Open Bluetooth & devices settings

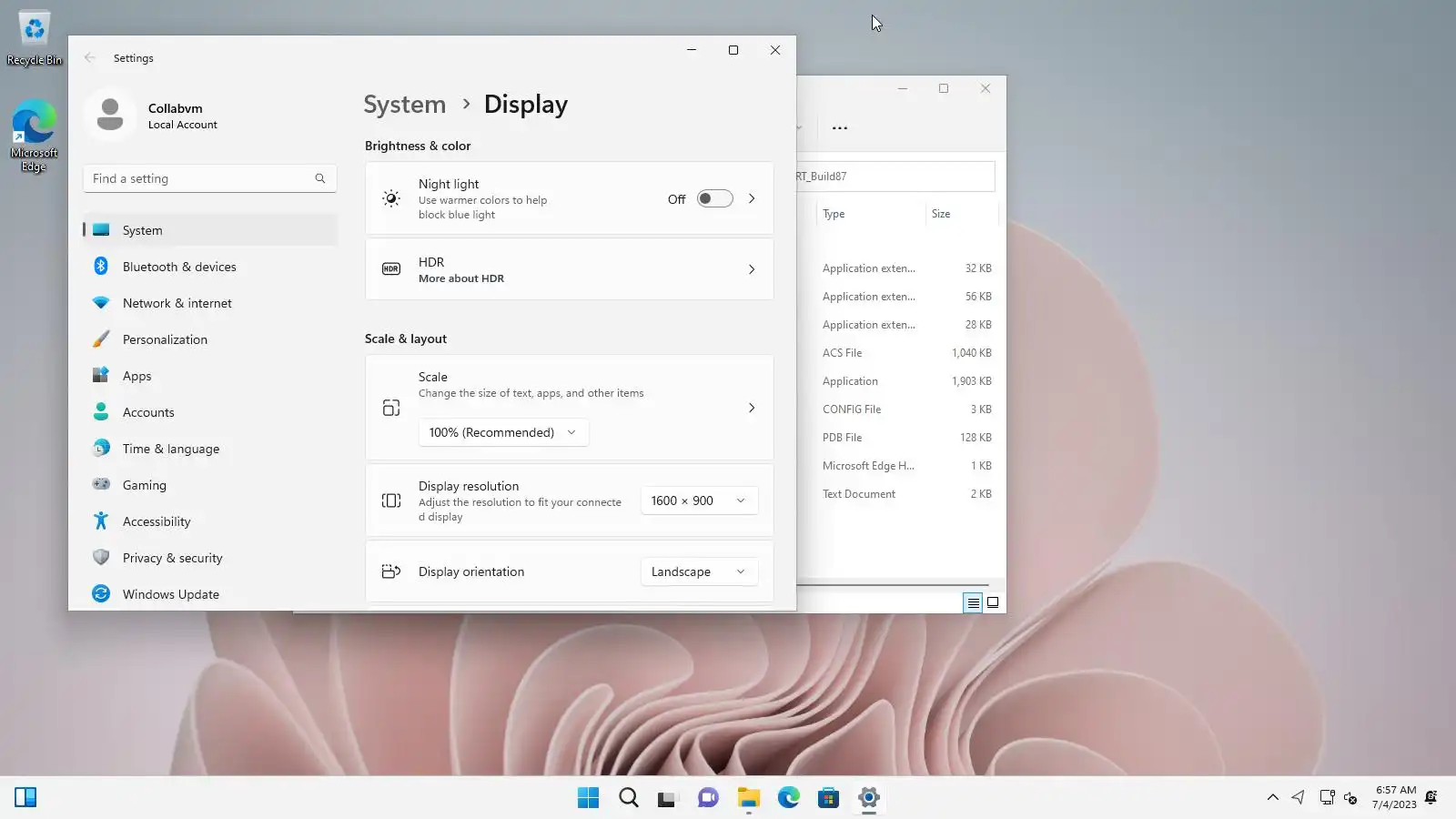210,267
